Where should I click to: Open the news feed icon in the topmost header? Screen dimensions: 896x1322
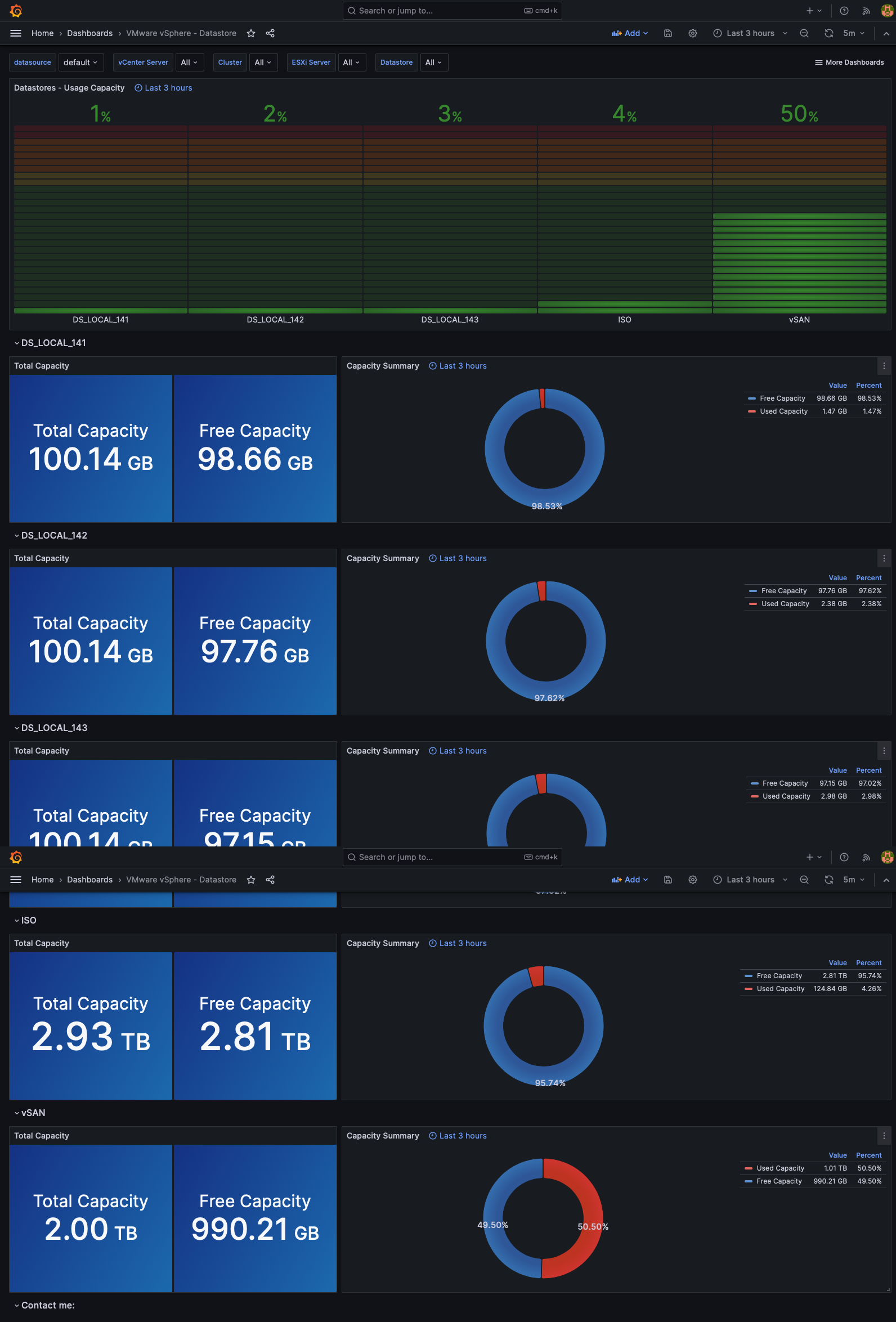866,11
